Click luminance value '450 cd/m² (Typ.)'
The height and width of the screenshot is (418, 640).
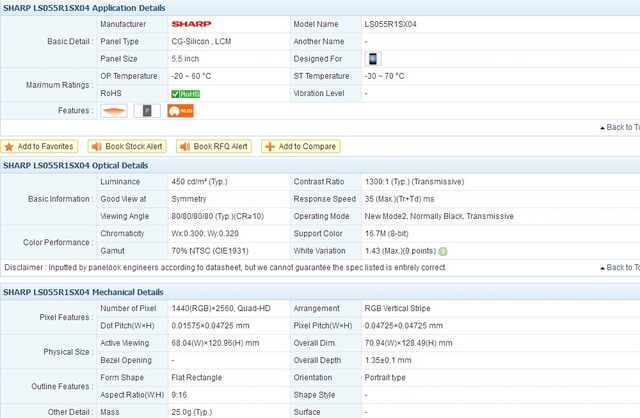199,182
